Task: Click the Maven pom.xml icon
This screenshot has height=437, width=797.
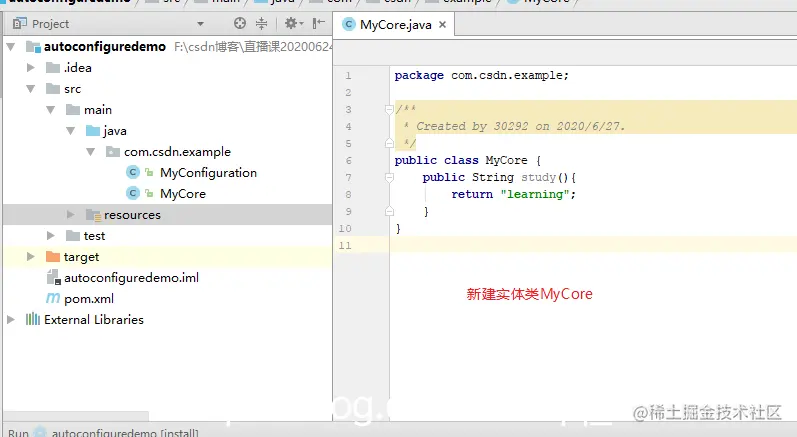Action: click(x=53, y=299)
